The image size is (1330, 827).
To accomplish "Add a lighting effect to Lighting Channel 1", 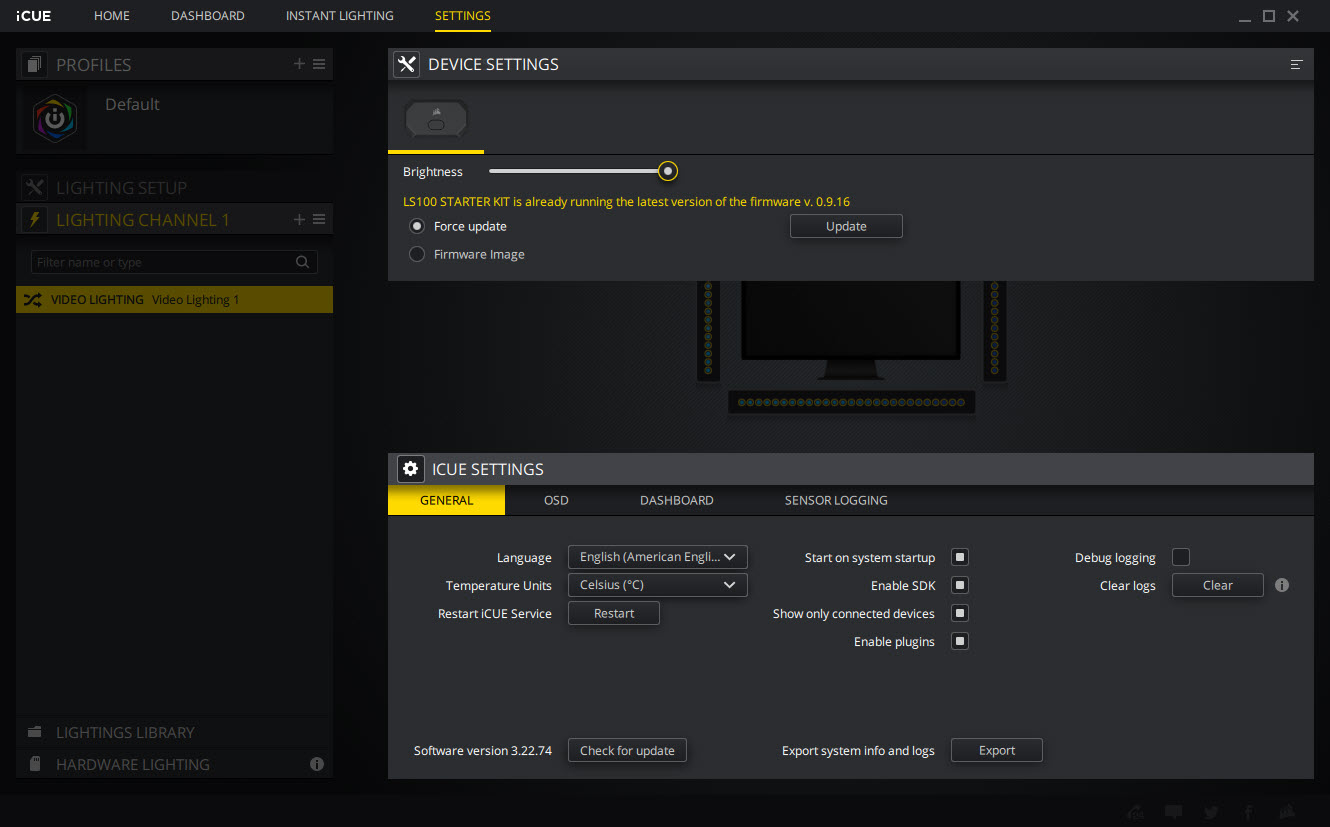I will point(299,219).
